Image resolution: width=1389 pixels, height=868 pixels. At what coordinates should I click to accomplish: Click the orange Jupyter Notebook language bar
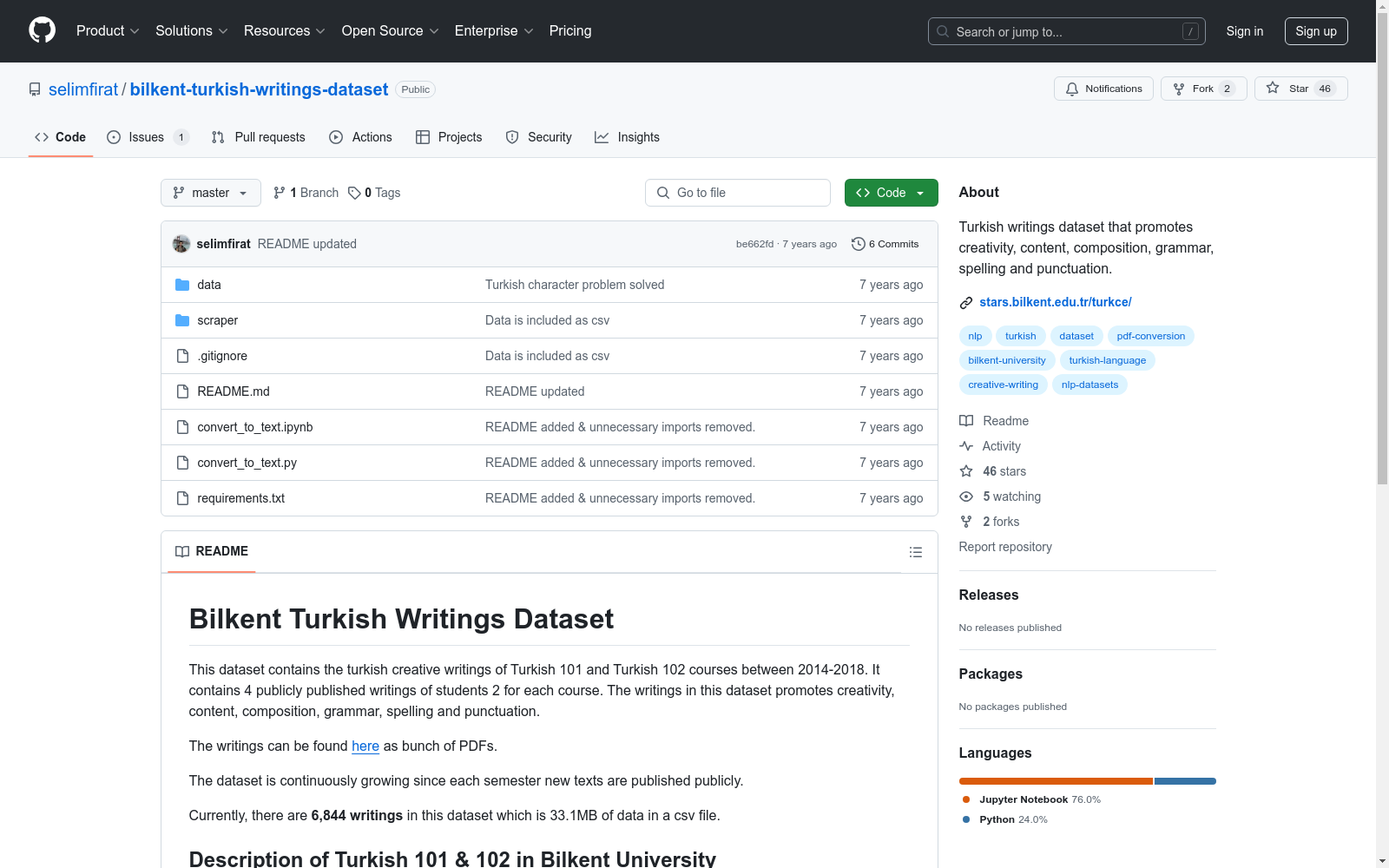coord(1056,781)
